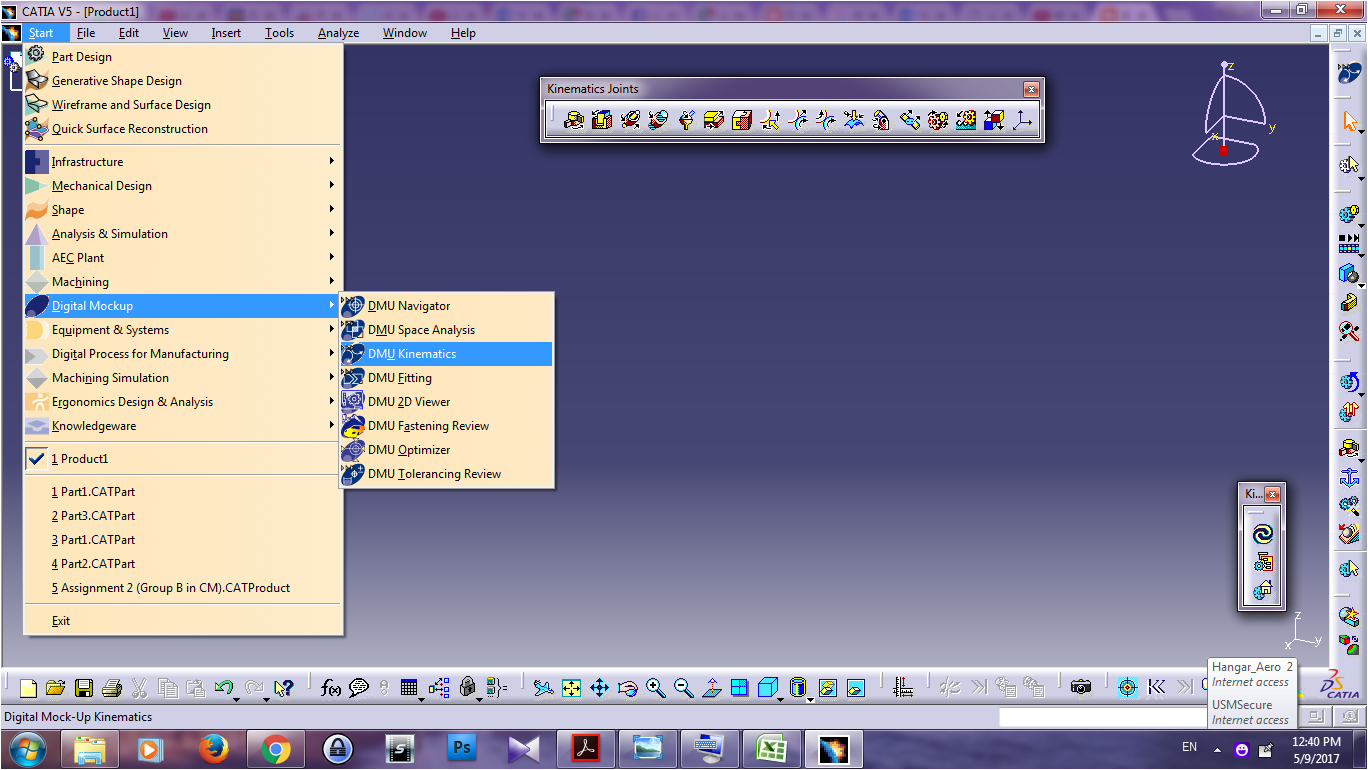Create a Revolute Joint from Kinematics Joints toolbar

[x=572, y=119]
